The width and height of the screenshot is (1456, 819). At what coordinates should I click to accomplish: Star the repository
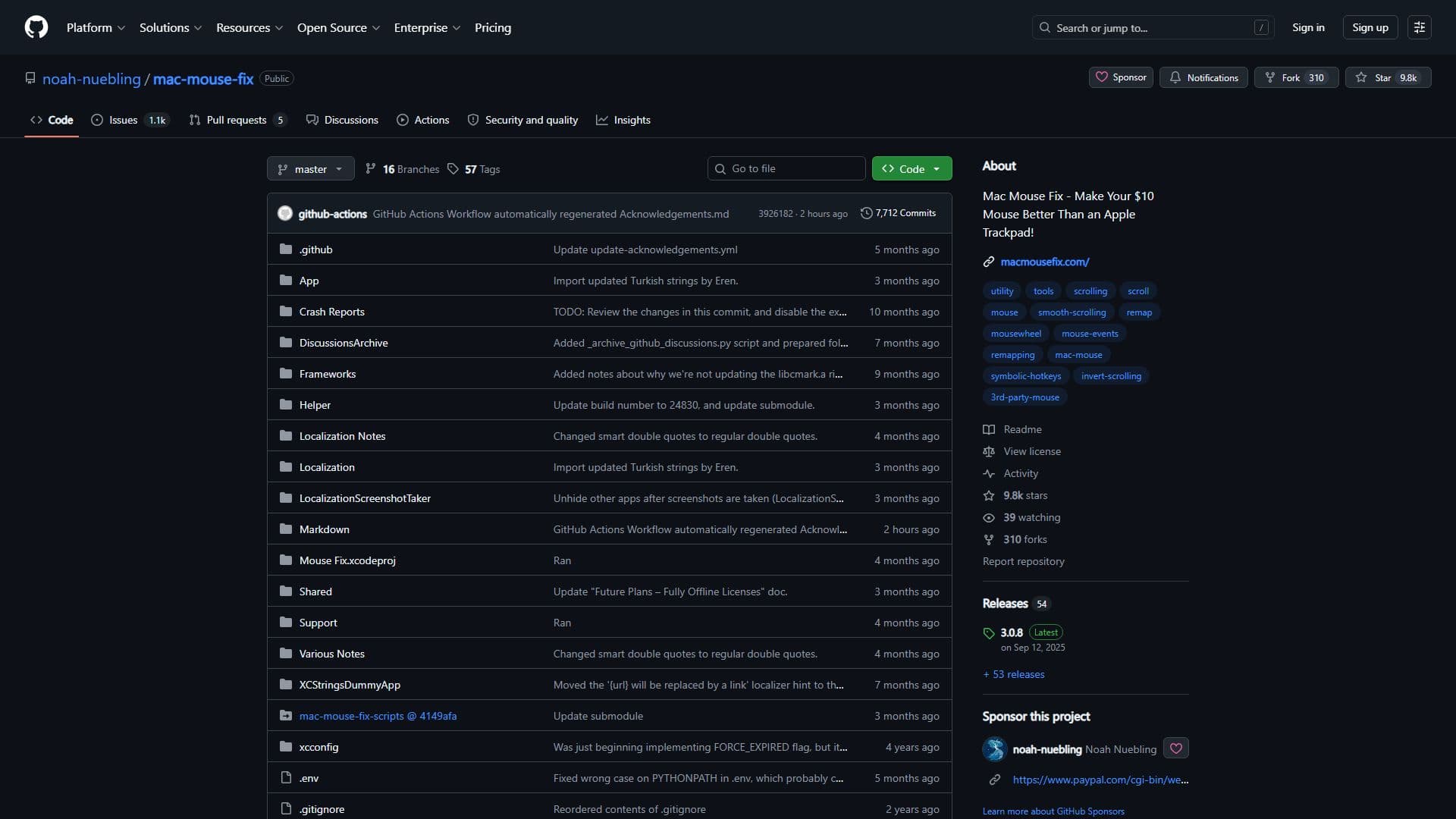click(x=1389, y=77)
